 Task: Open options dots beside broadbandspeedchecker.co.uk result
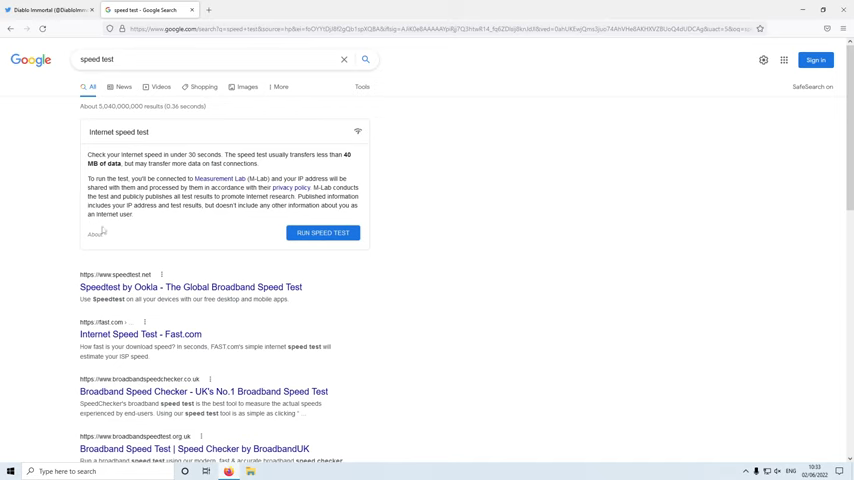click(x=210, y=379)
